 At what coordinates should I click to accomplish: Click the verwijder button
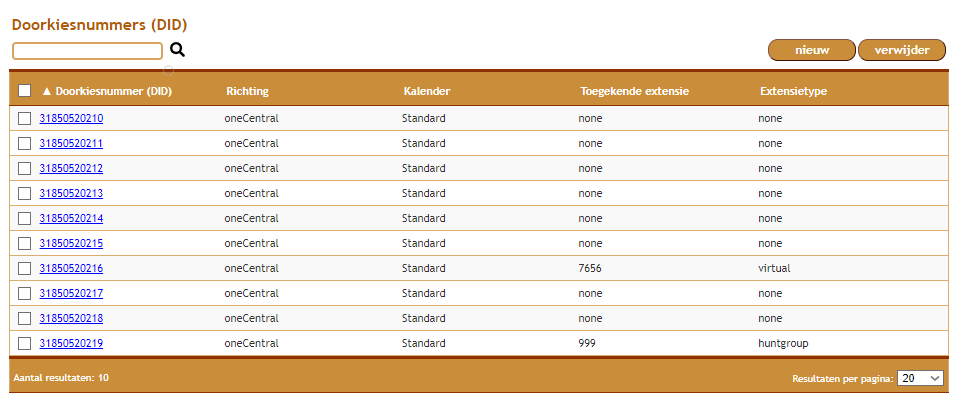[x=902, y=50]
